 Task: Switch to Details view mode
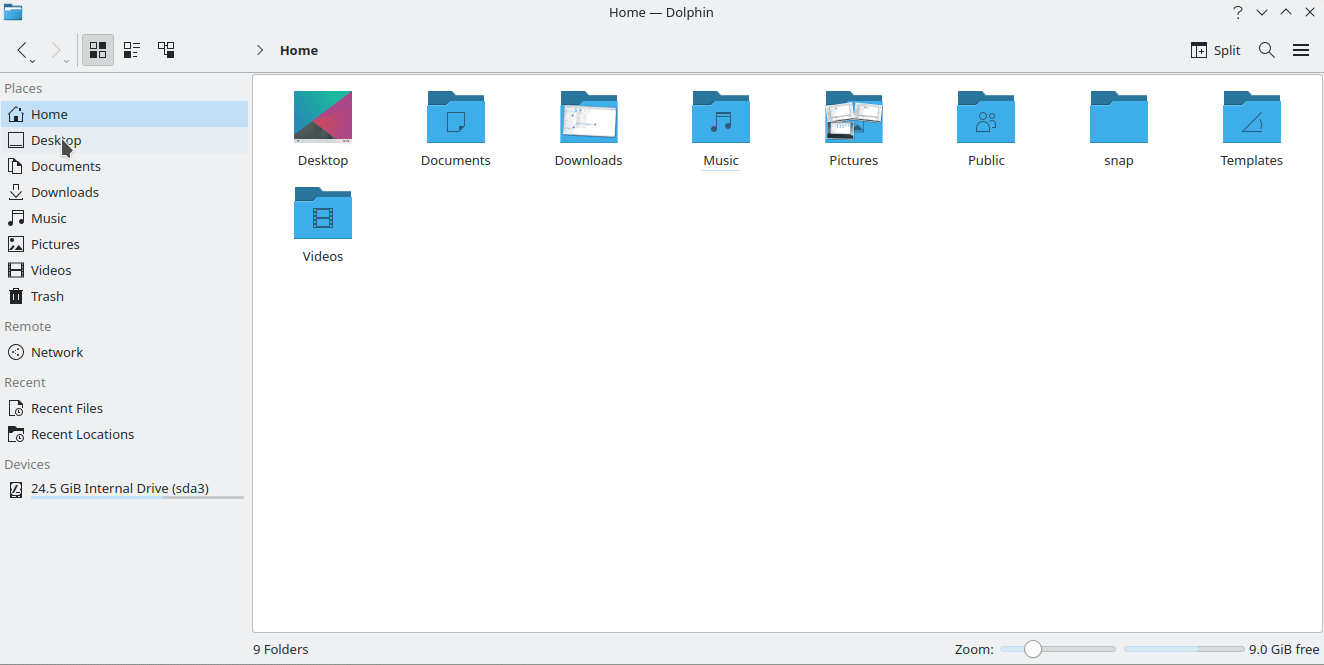coord(166,50)
